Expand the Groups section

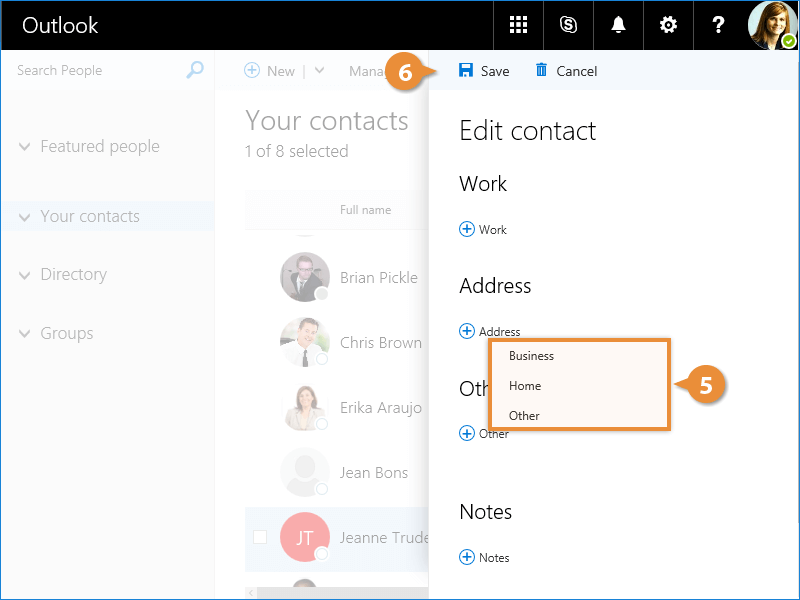(25, 334)
